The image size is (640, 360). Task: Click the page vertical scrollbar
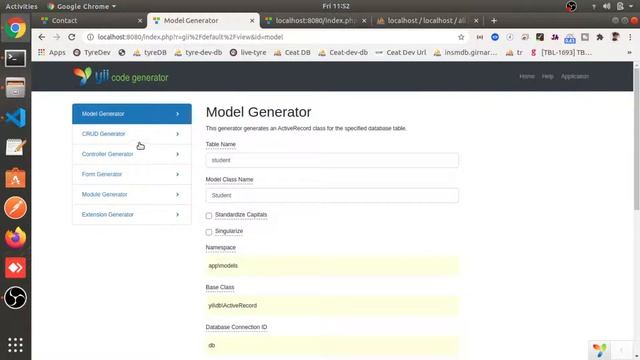click(636, 139)
